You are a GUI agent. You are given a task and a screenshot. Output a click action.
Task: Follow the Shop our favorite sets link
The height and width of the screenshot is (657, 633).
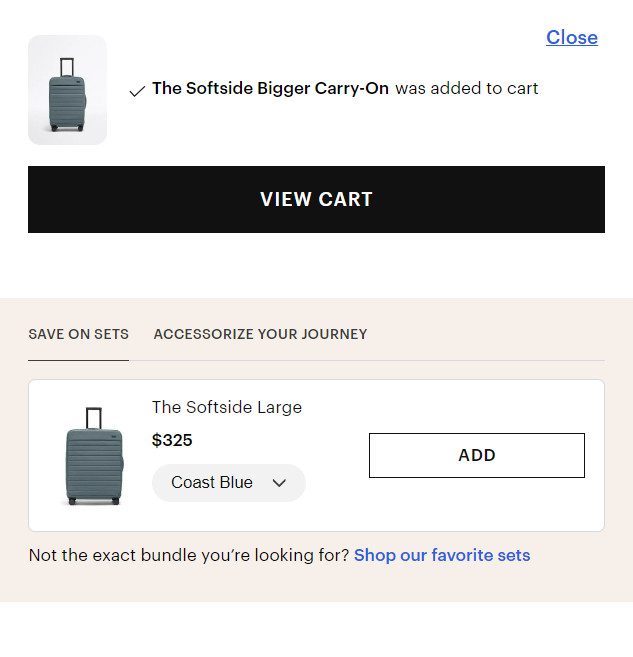441,555
